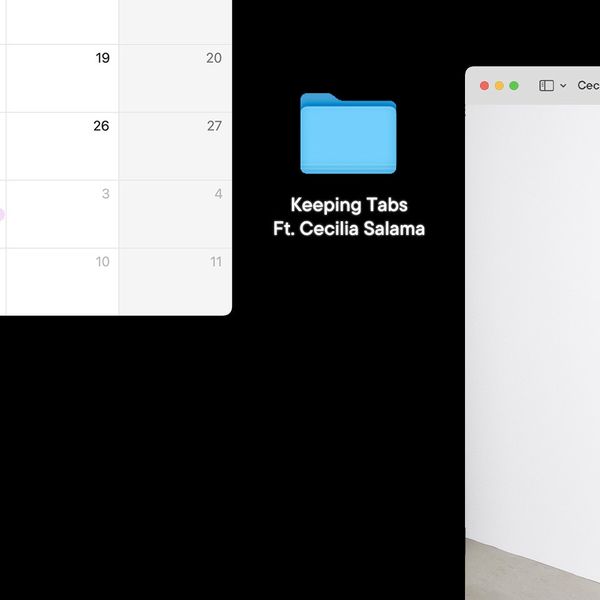
Task: Click the 'Cec' window title text
Action: [x=589, y=85]
